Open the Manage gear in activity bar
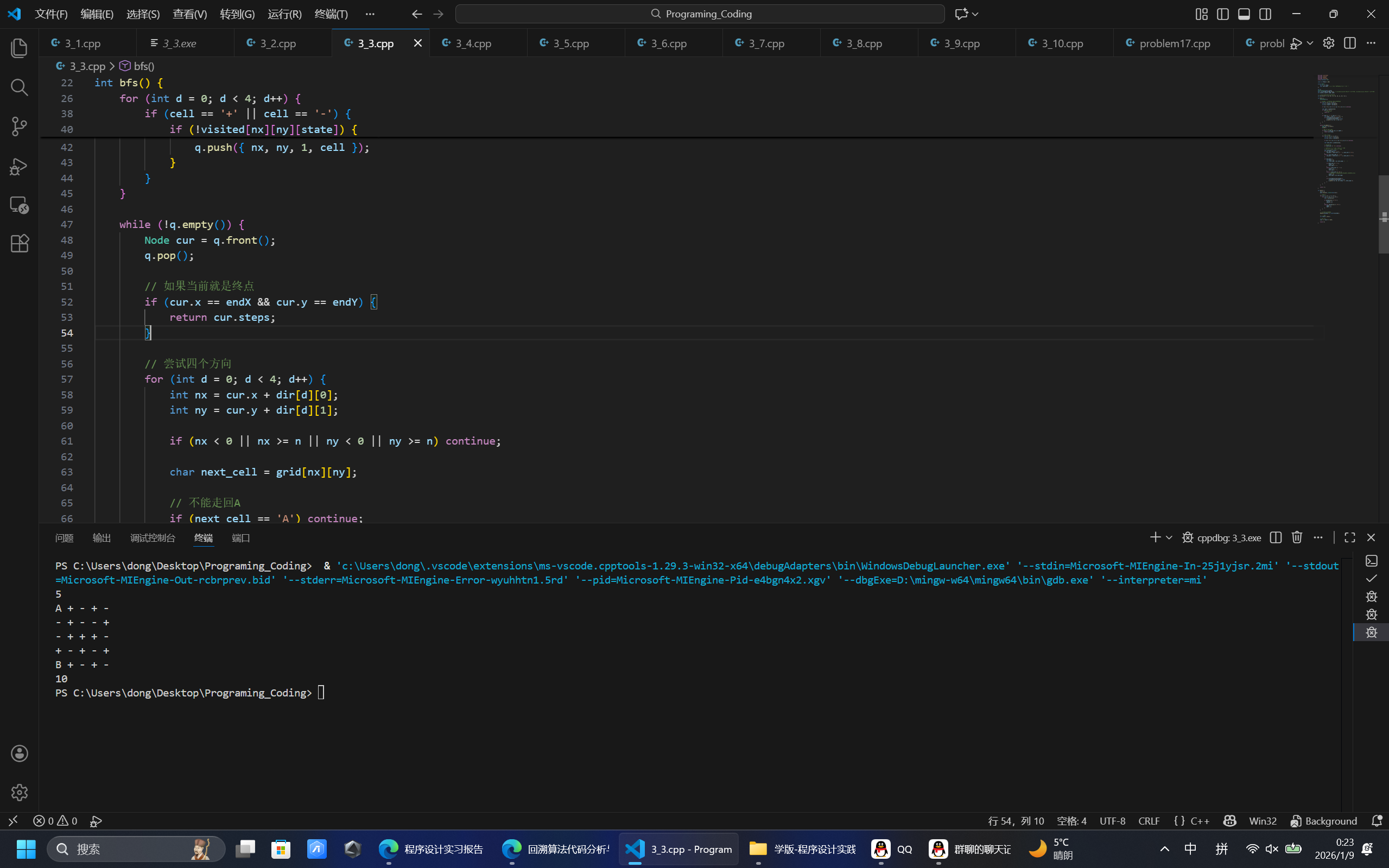 pyautogui.click(x=19, y=792)
